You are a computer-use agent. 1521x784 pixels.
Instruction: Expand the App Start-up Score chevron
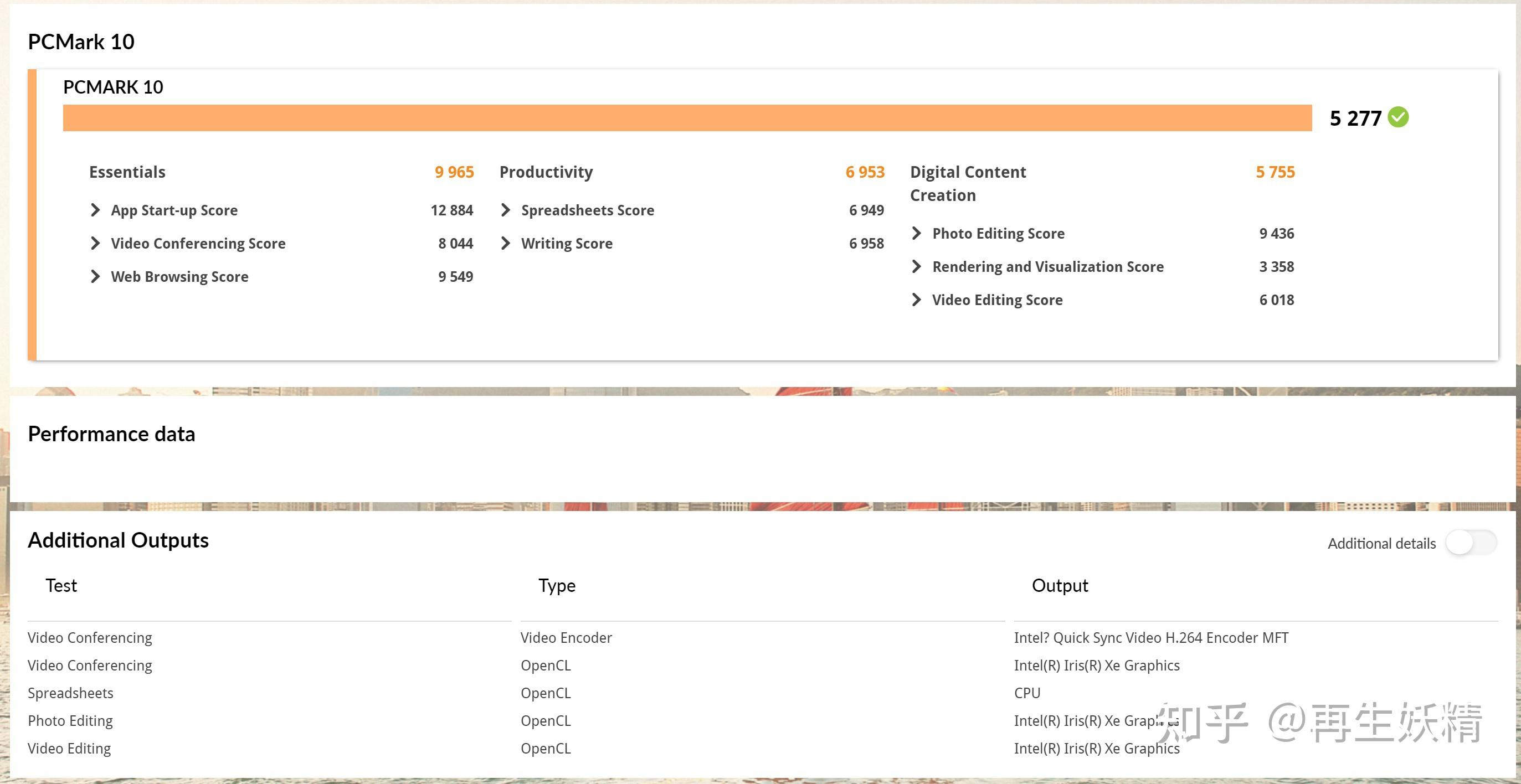pos(95,210)
